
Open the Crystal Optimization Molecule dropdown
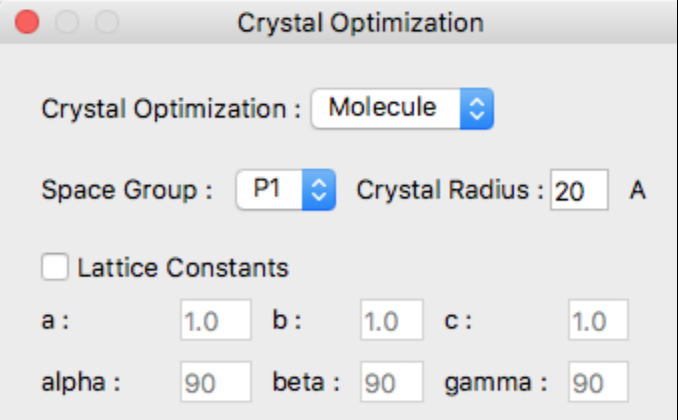(x=403, y=108)
